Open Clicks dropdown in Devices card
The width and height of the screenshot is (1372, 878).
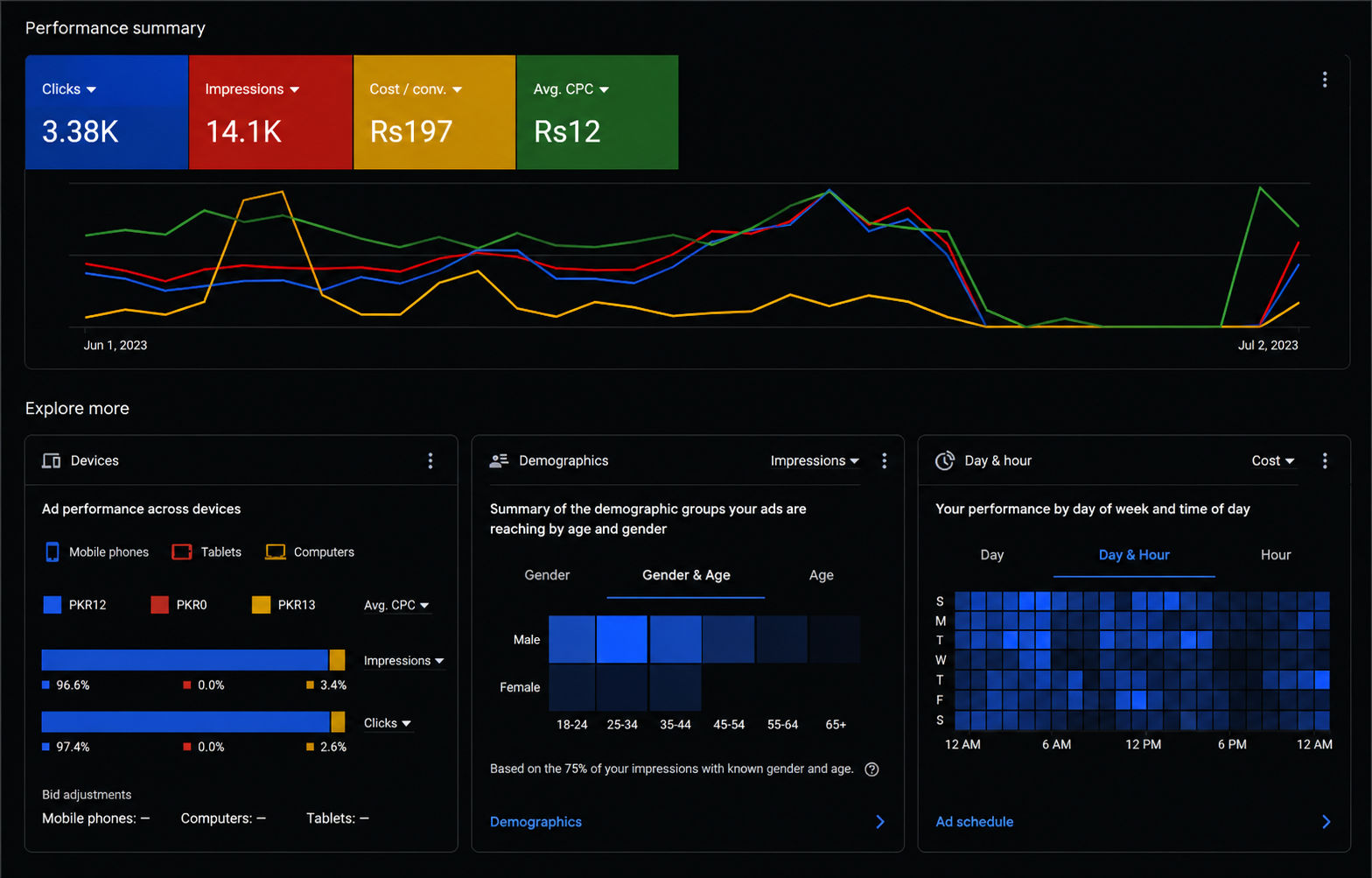point(387,723)
